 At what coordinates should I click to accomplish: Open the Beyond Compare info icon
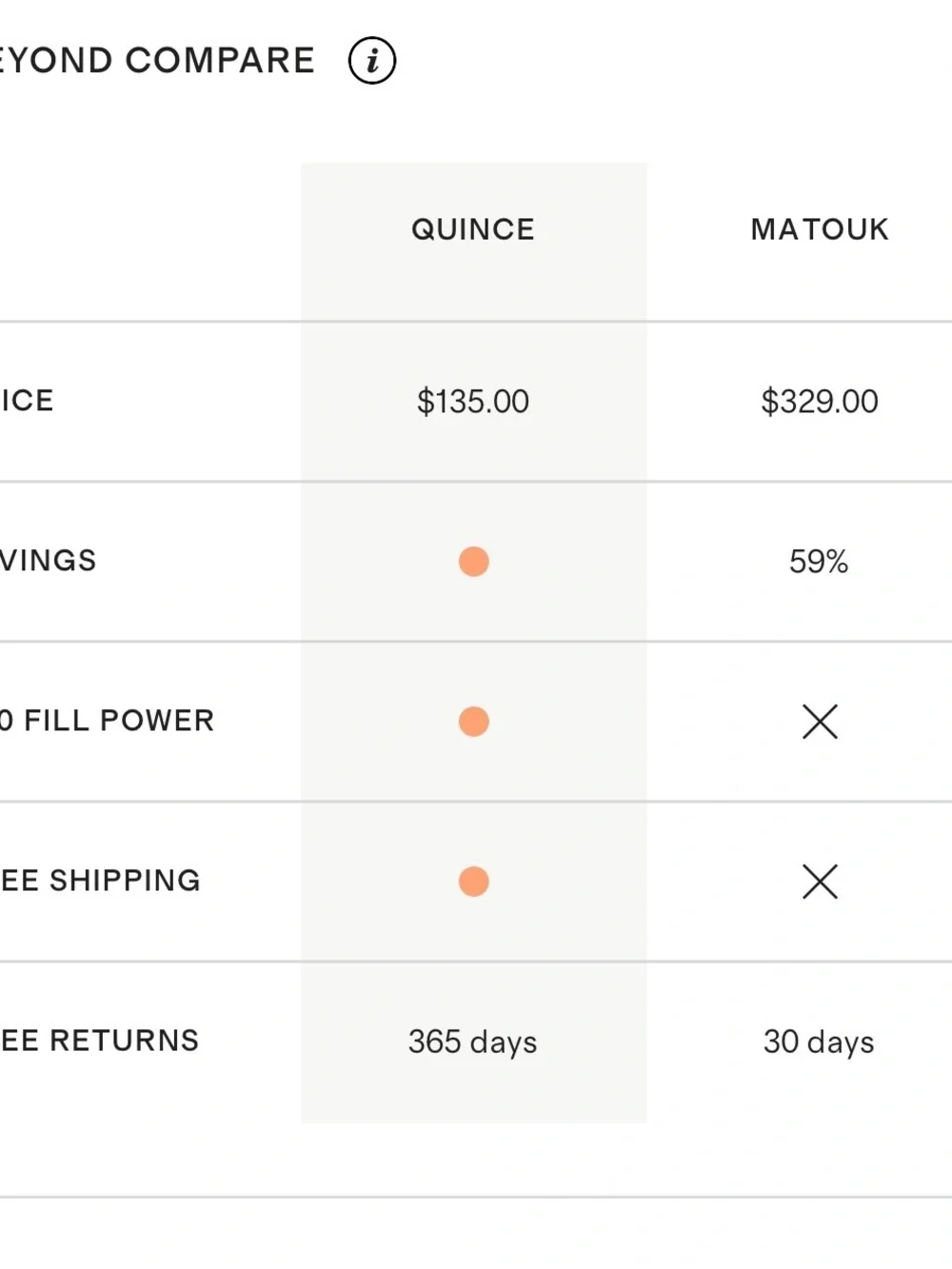371,61
